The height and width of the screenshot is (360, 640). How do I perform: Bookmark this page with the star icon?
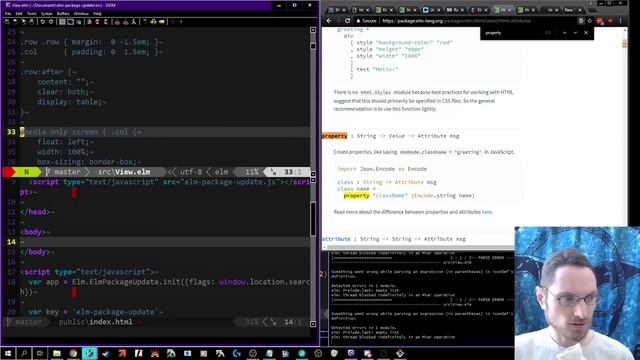tap(589, 20)
